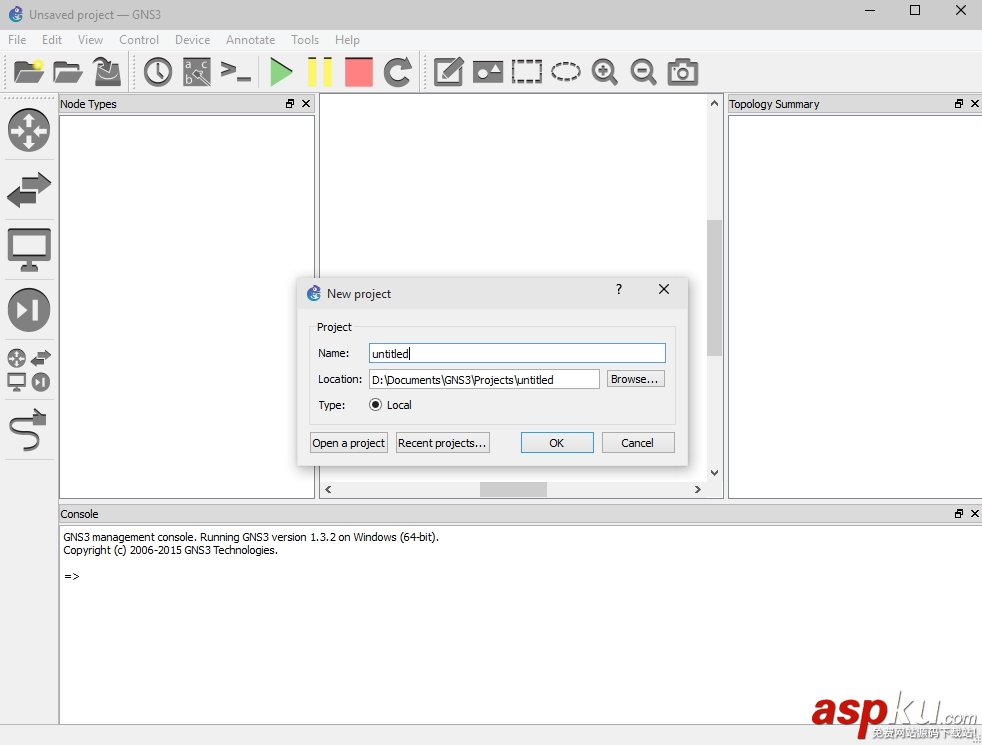Select the Draw ellipse tool
Screen dimensions: 982x745
[566, 71]
